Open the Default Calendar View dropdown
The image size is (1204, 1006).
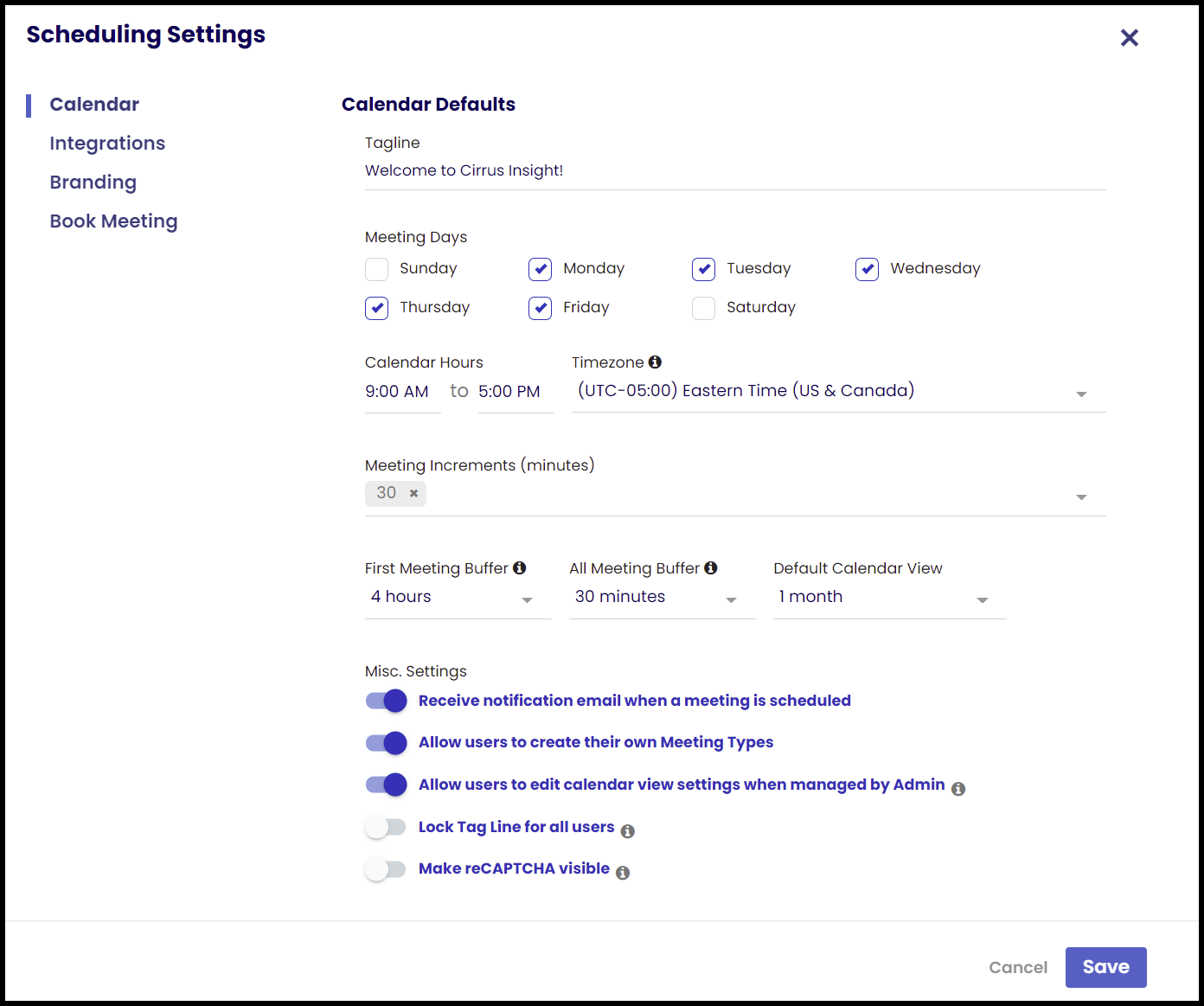click(x=889, y=597)
